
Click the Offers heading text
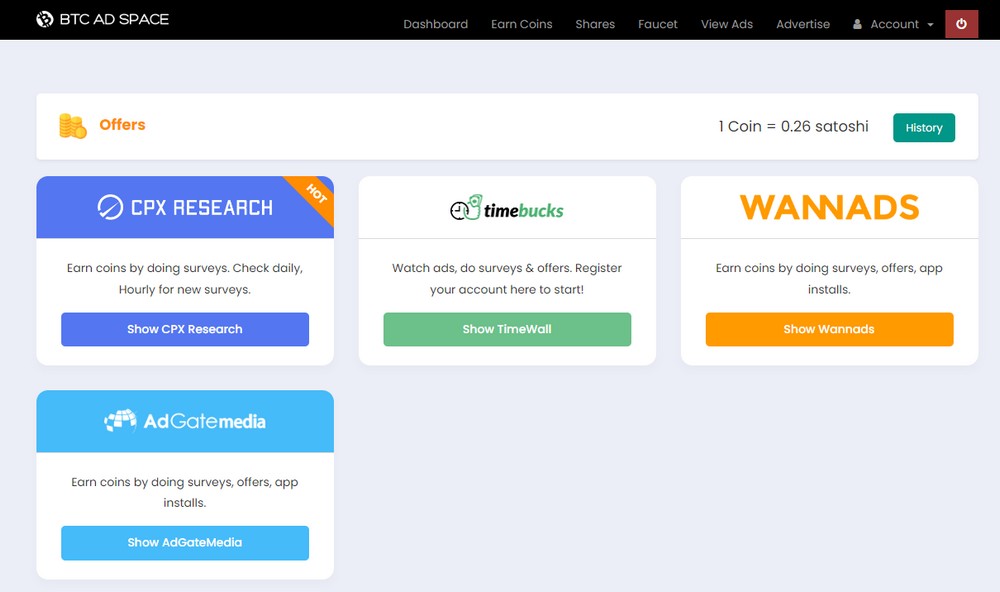click(x=122, y=124)
